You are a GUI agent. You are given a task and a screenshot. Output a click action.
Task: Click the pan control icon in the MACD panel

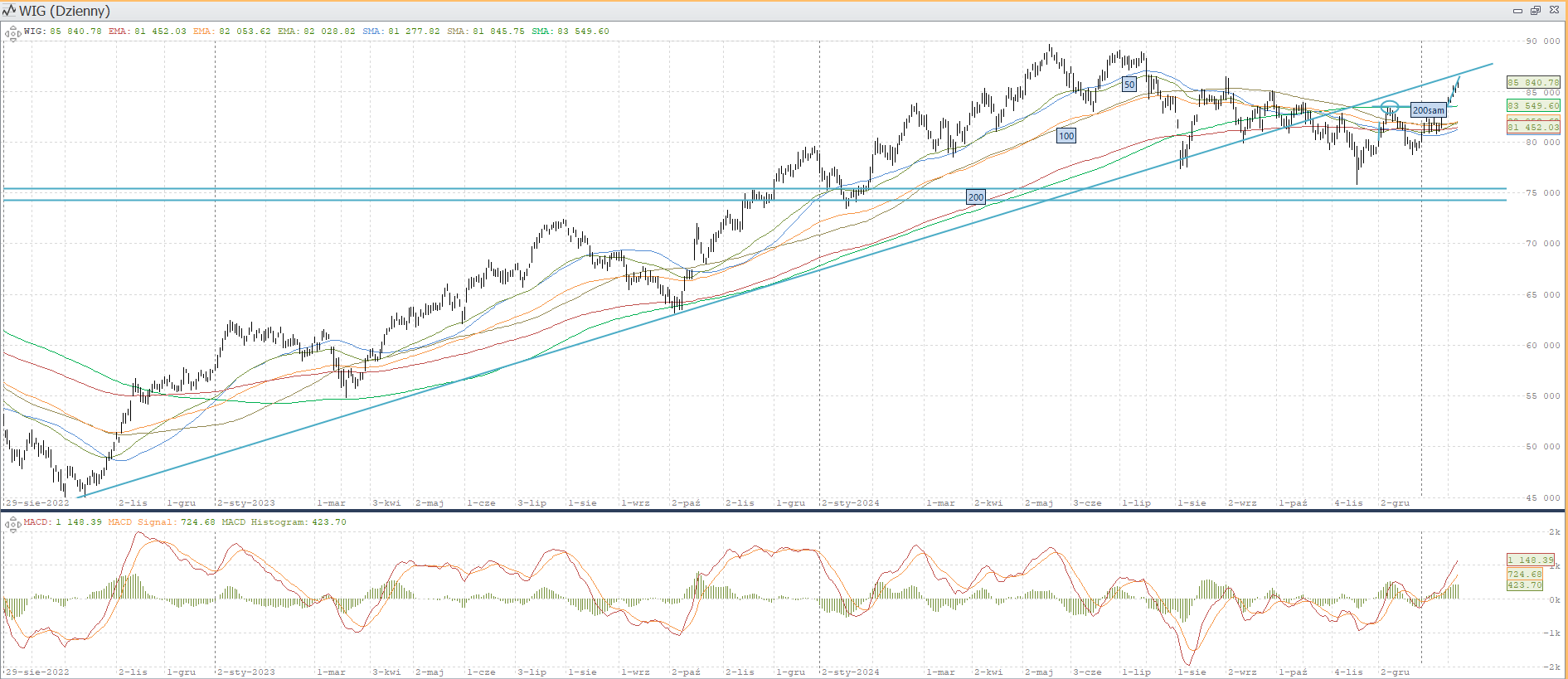click(12, 524)
